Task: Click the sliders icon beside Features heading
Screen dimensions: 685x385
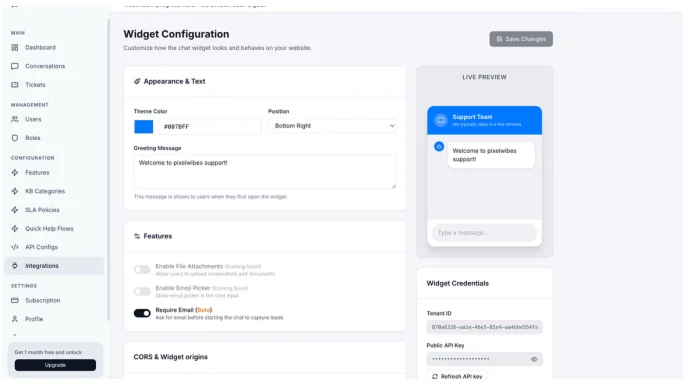Action: [x=137, y=236]
